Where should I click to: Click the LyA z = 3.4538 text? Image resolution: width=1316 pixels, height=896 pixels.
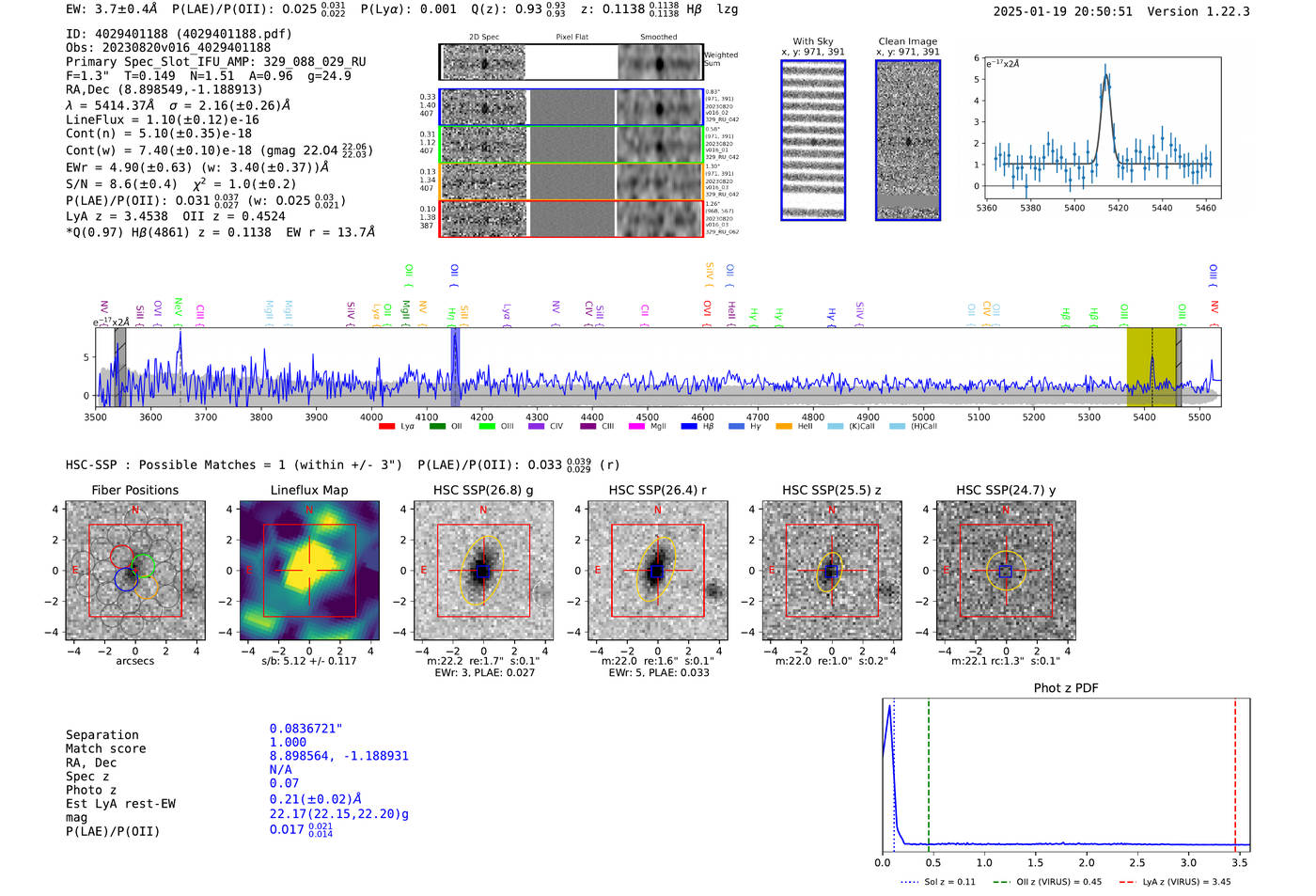pos(116,216)
